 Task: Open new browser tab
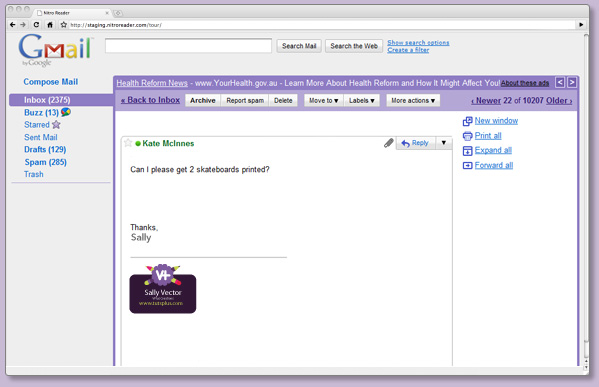click(118, 13)
